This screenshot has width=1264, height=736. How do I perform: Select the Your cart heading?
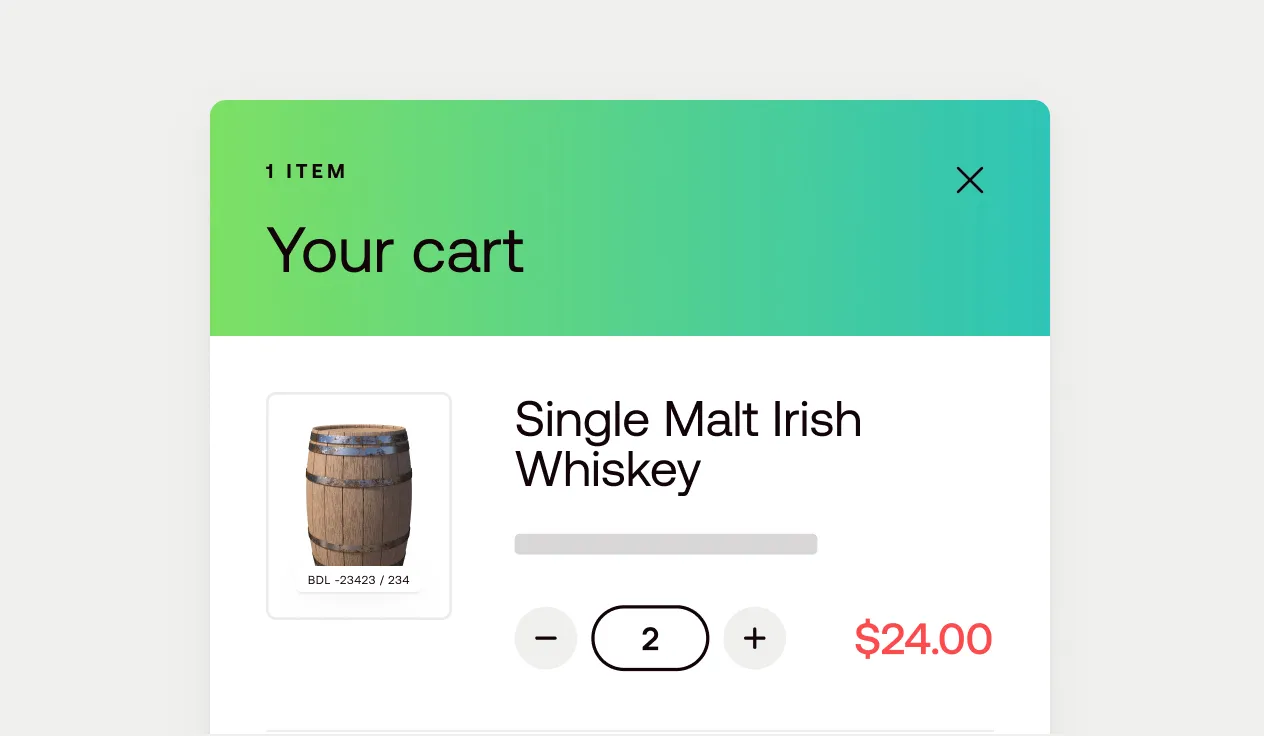click(x=394, y=251)
